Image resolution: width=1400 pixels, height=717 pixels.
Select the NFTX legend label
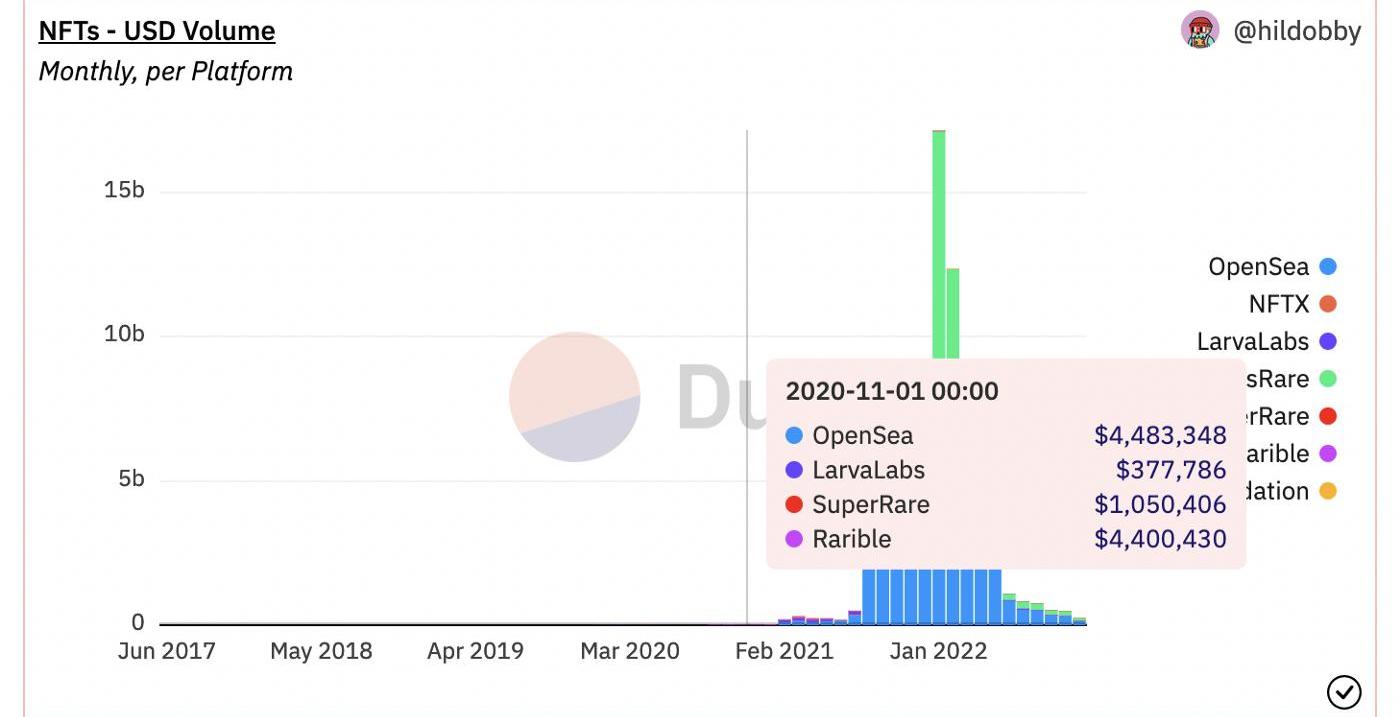[1279, 304]
